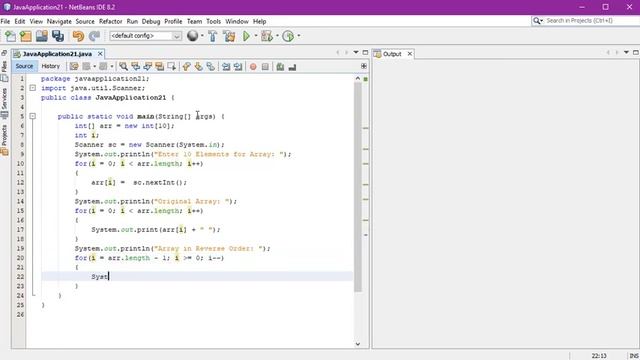Show opened documents list in editor

point(356,53)
